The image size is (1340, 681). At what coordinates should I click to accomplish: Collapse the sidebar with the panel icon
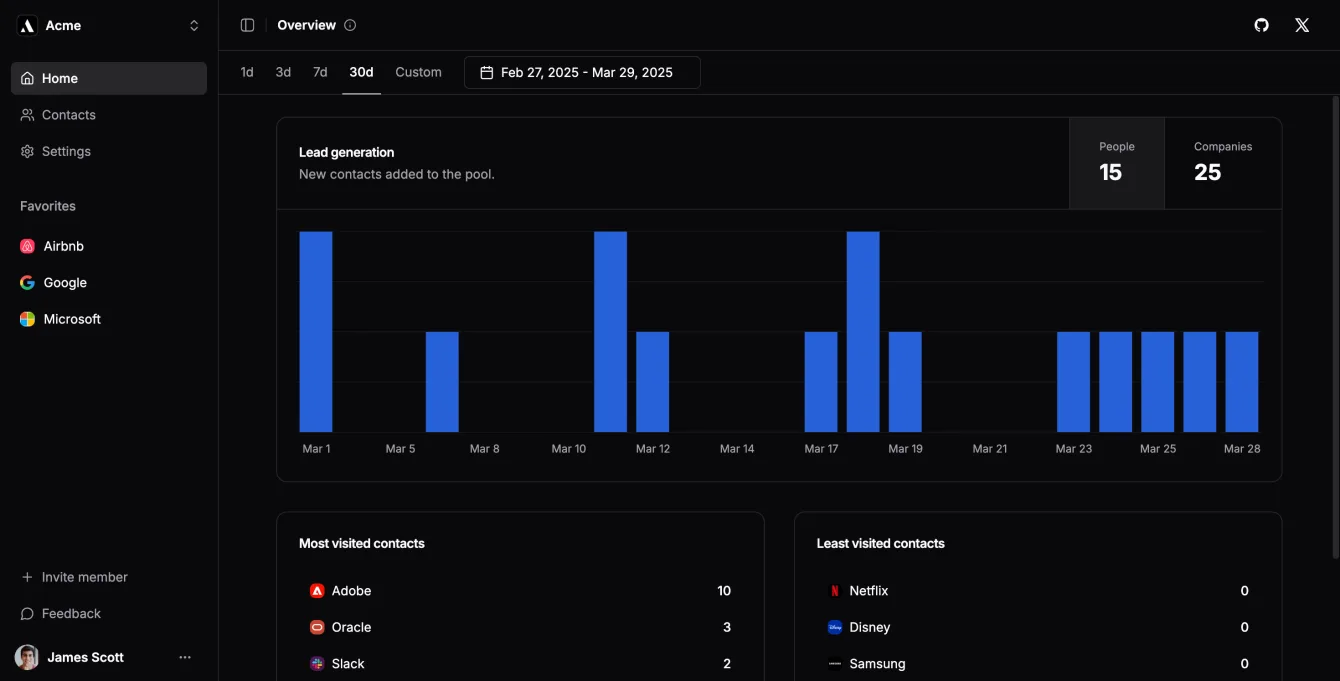coord(246,24)
